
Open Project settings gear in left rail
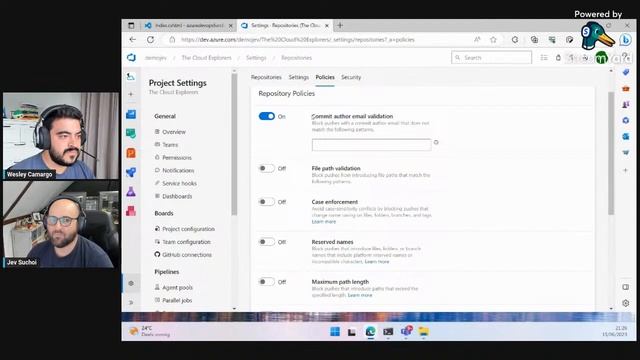[131, 283]
